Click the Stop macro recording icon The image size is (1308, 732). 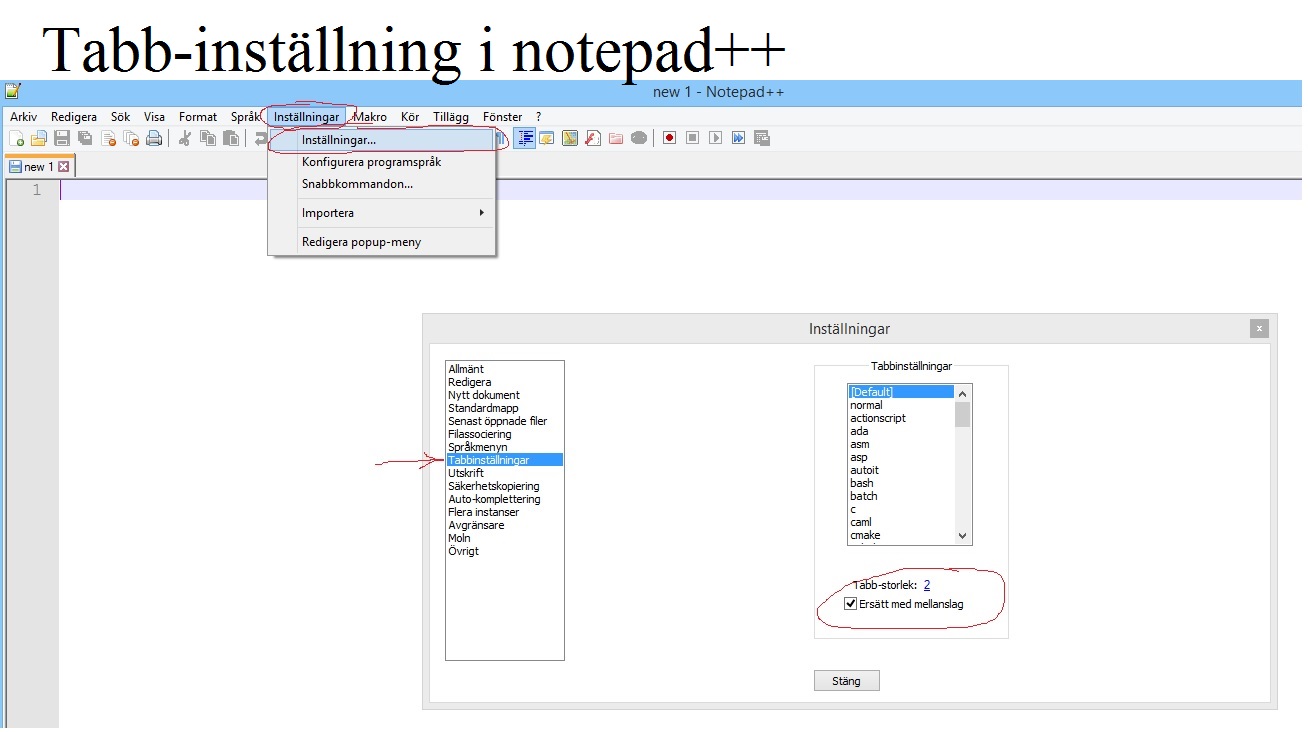pyautogui.click(x=693, y=138)
